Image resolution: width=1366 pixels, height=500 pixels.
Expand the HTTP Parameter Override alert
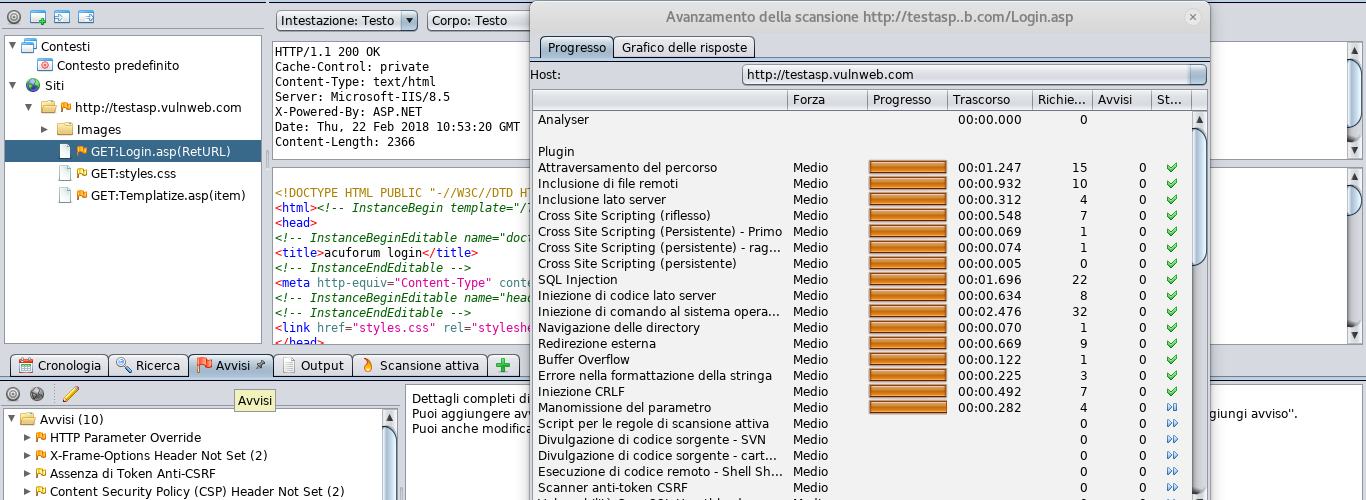pyautogui.click(x=27, y=438)
